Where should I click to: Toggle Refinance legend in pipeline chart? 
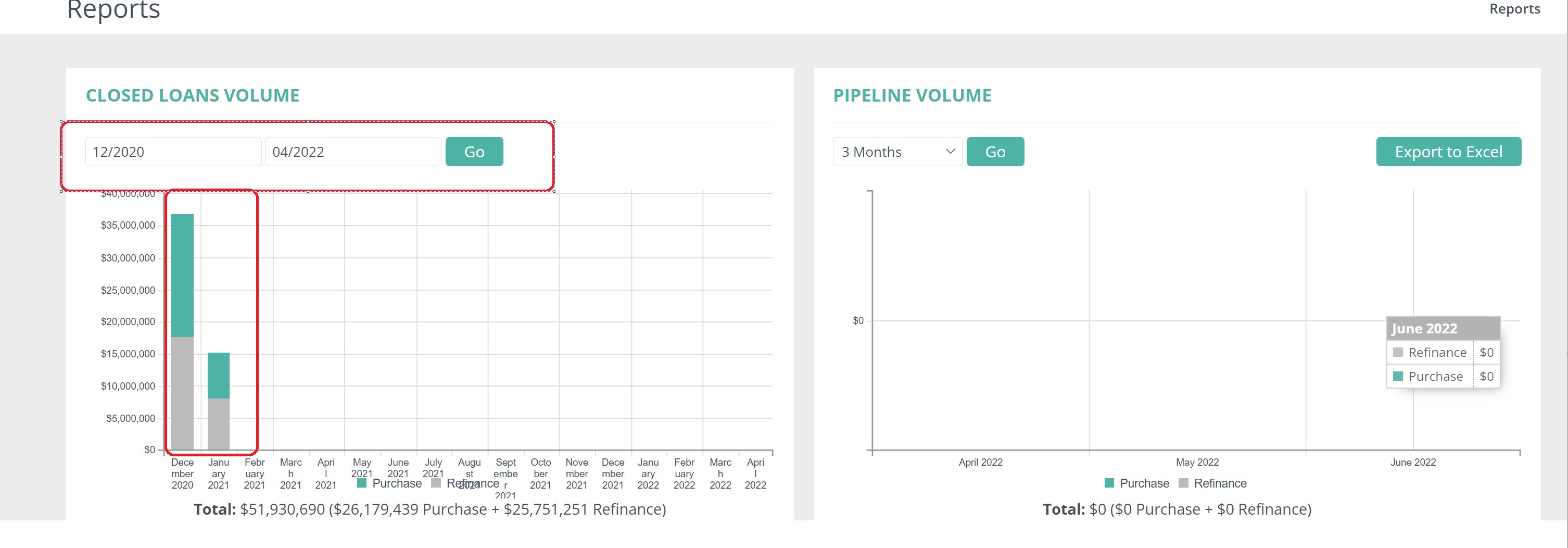[x=1212, y=483]
